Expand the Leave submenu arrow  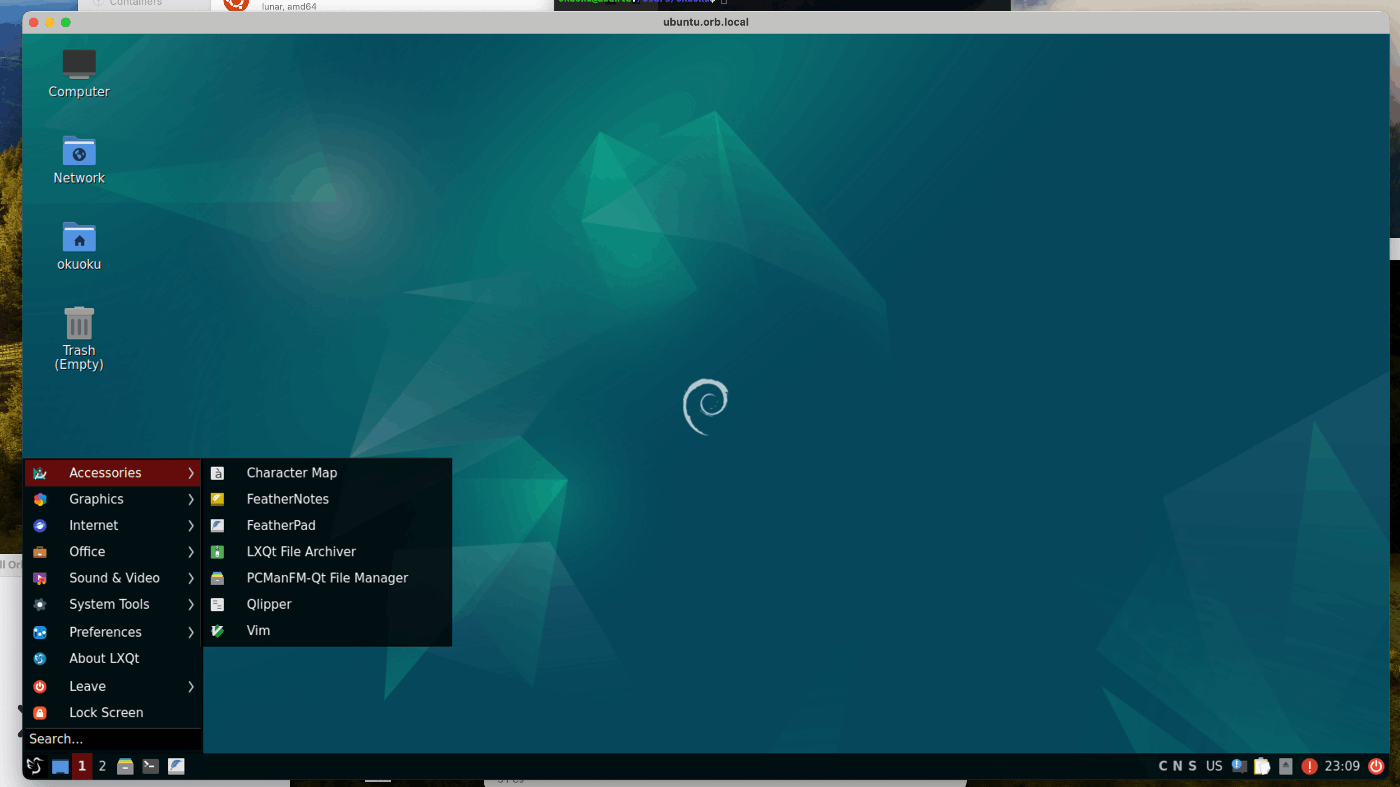point(191,686)
